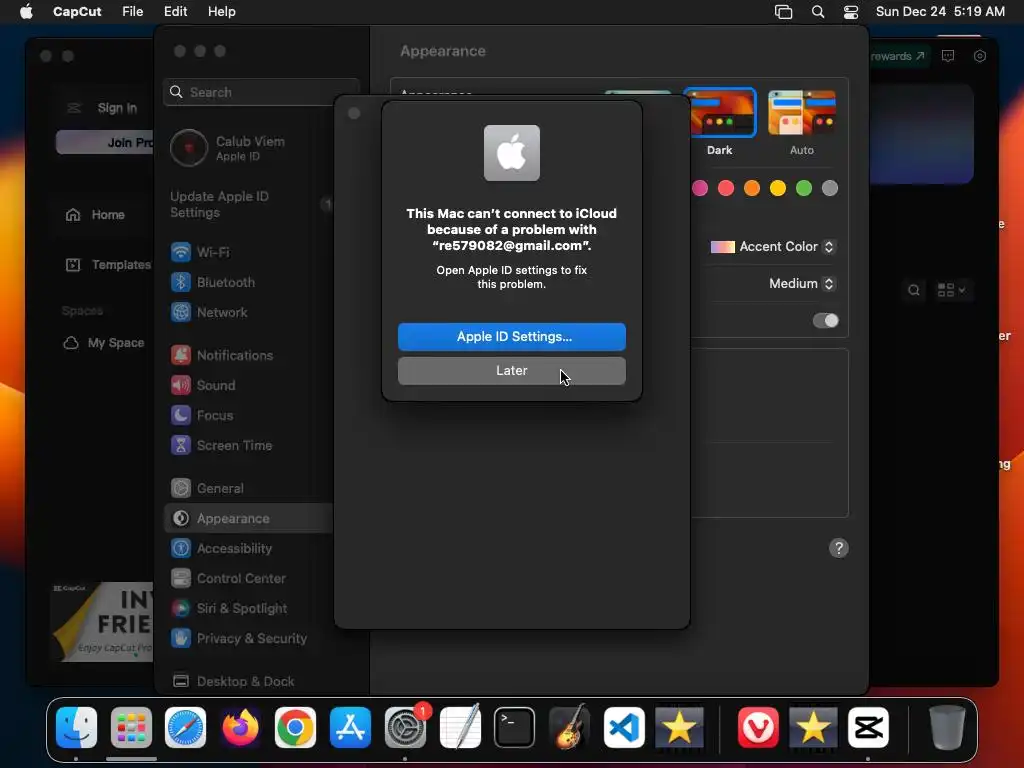Open the Accent Color highlight dropdown
Viewport: 1024px width, 768px height.
tap(773, 247)
